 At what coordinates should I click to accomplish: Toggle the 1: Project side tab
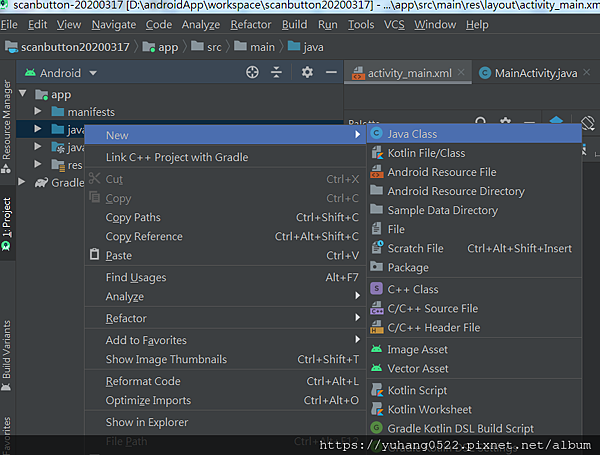tap(7, 223)
